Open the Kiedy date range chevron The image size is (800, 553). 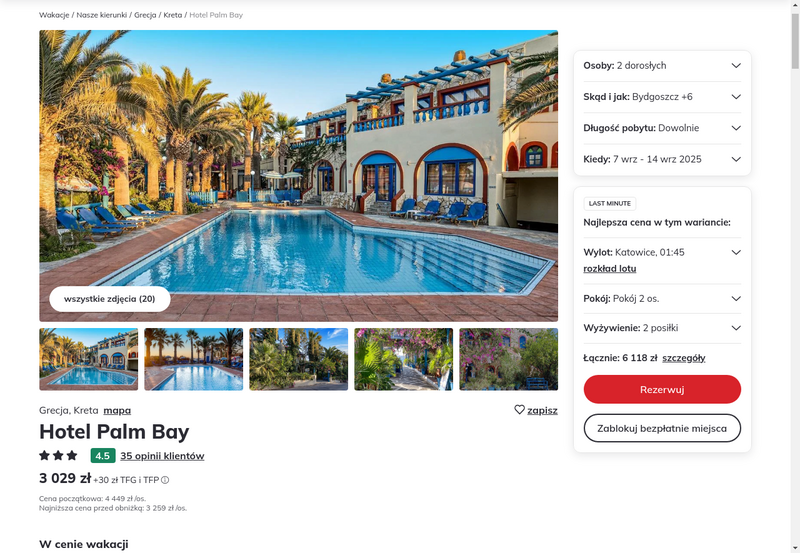pos(736,159)
